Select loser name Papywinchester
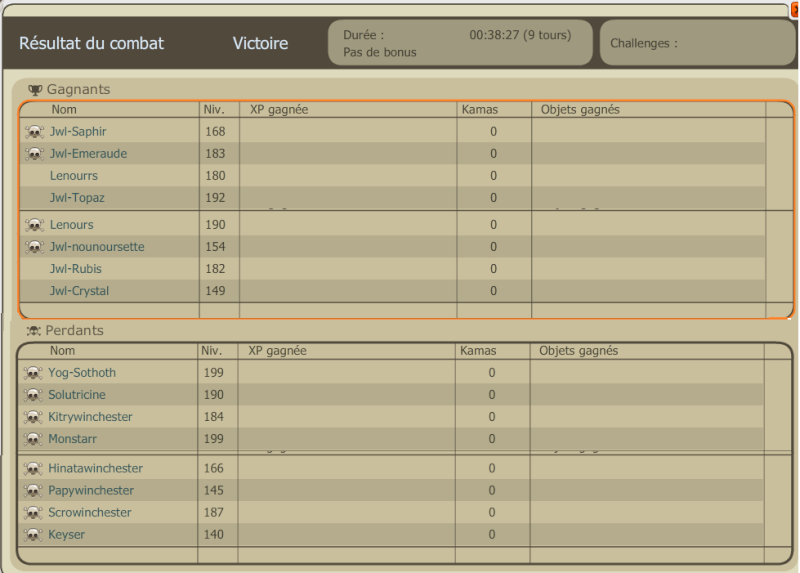This screenshot has width=800, height=573. [x=91, y=490]
